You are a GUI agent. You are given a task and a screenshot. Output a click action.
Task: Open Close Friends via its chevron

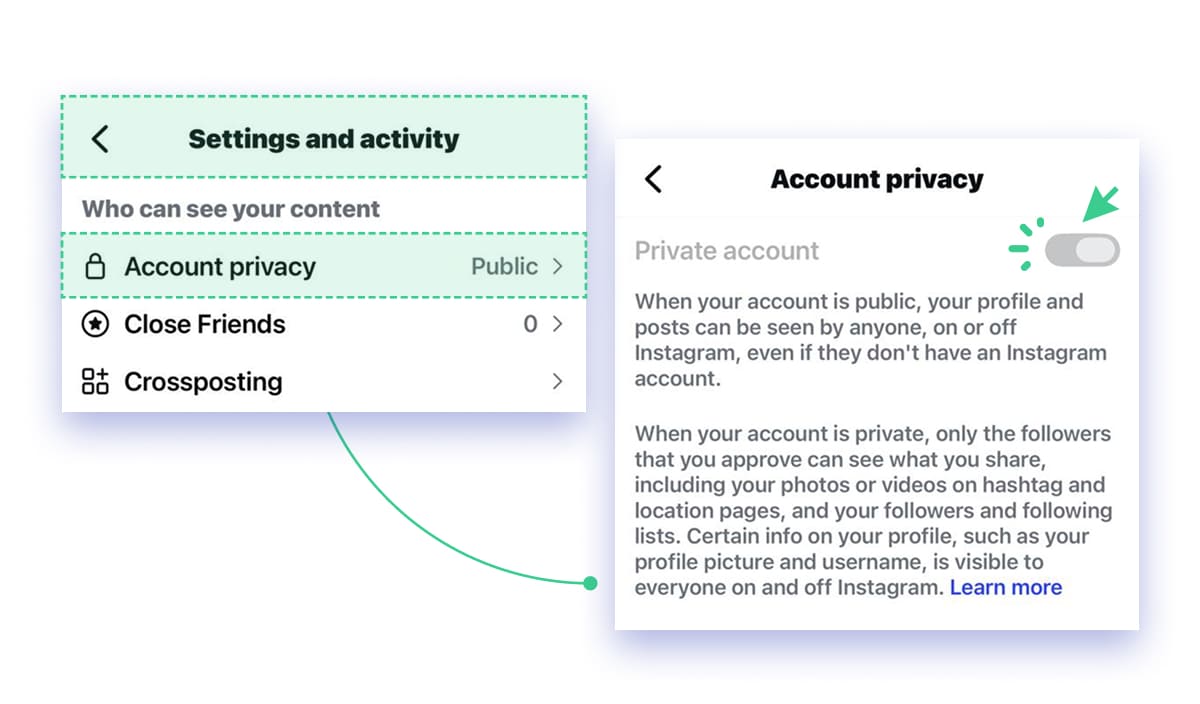coord(557,324)
